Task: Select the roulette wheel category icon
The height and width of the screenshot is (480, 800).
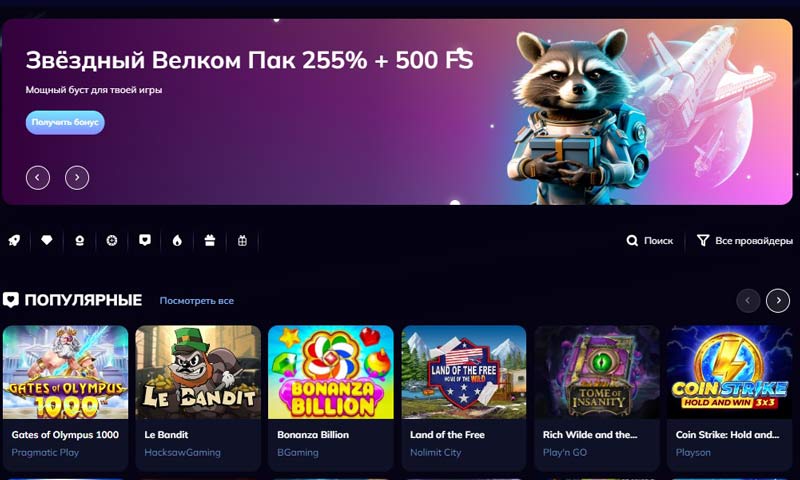Action: [x=112, y=240]
